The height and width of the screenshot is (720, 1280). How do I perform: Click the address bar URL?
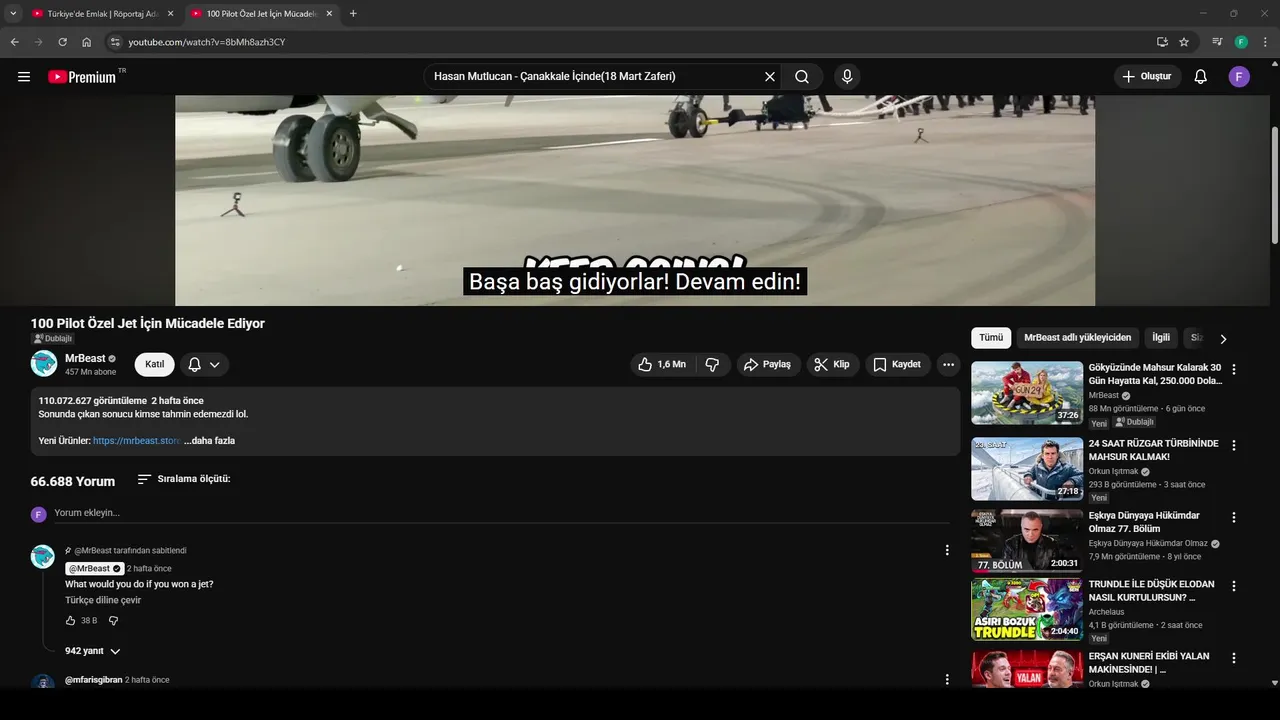coord(207,42)
